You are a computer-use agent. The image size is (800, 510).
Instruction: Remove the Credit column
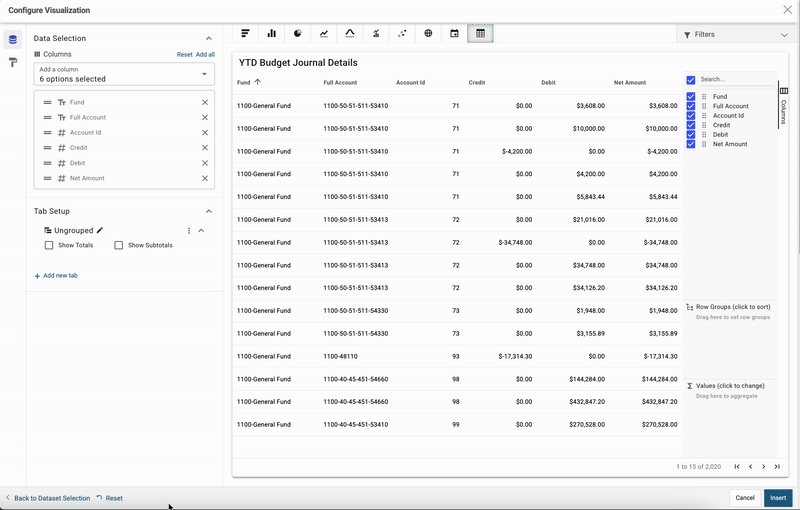point(205,148)
